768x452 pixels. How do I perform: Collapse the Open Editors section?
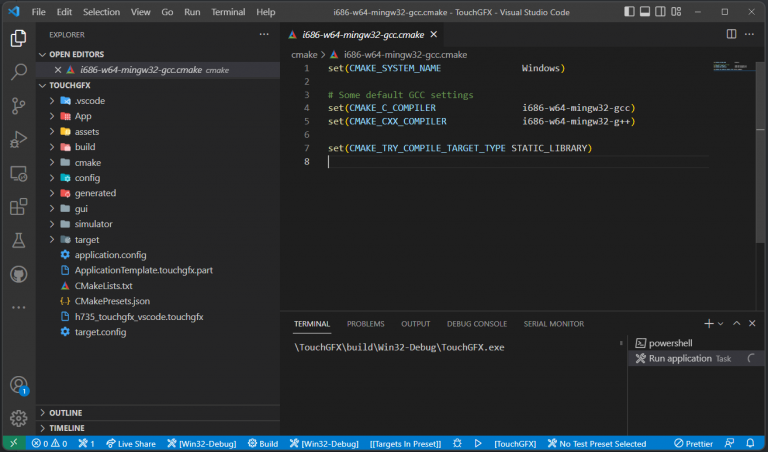click(158, 54)
